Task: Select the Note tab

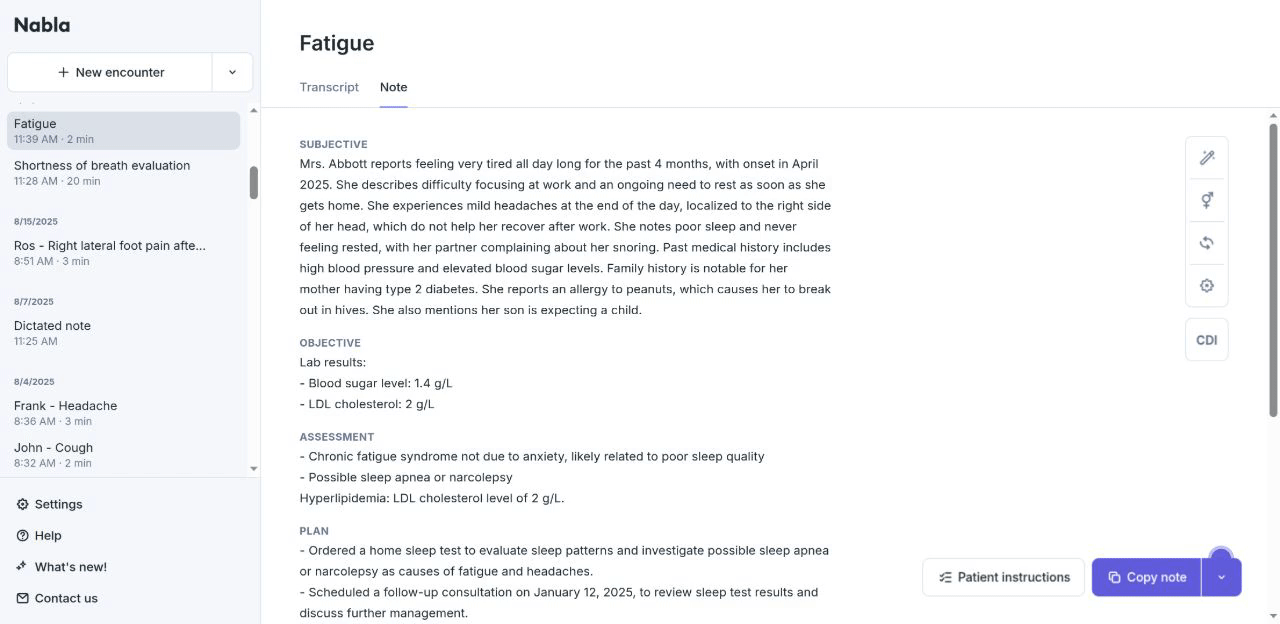Action: coord(393,87)
